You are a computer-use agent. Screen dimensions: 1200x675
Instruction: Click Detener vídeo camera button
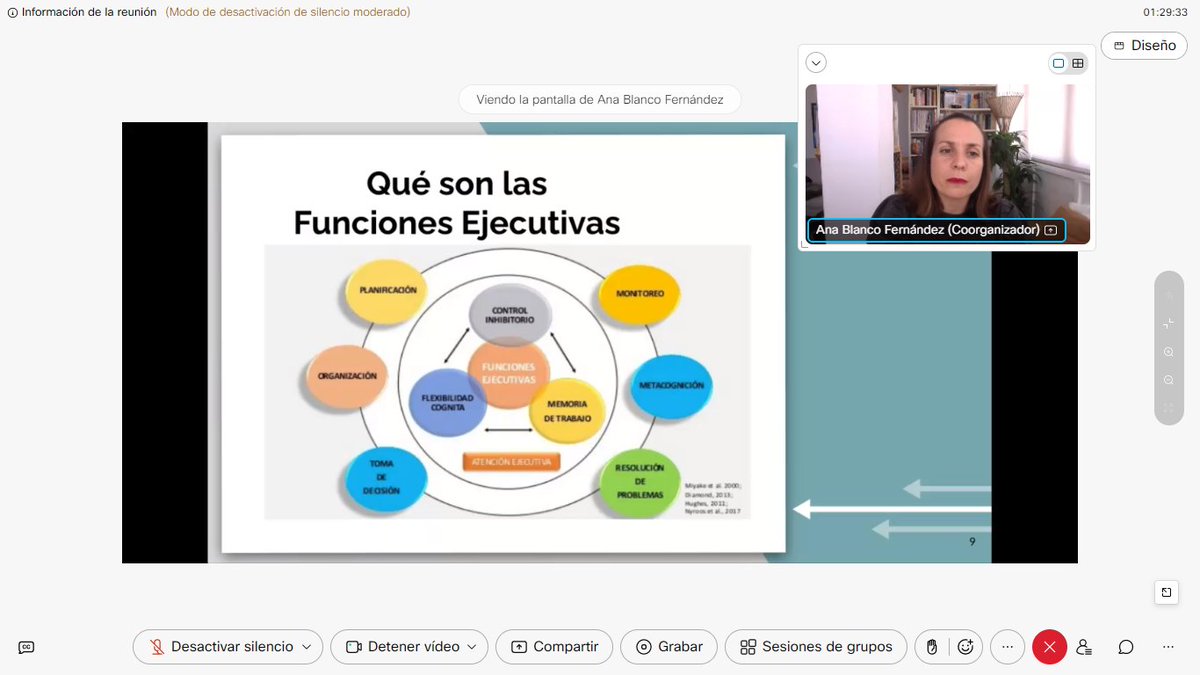click(x=402, y=647)
